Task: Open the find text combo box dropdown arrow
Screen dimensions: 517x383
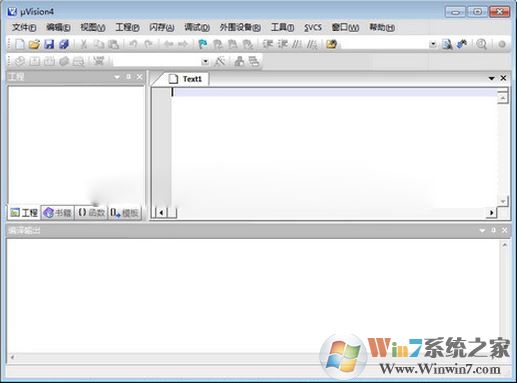Action: pos(433,44)
